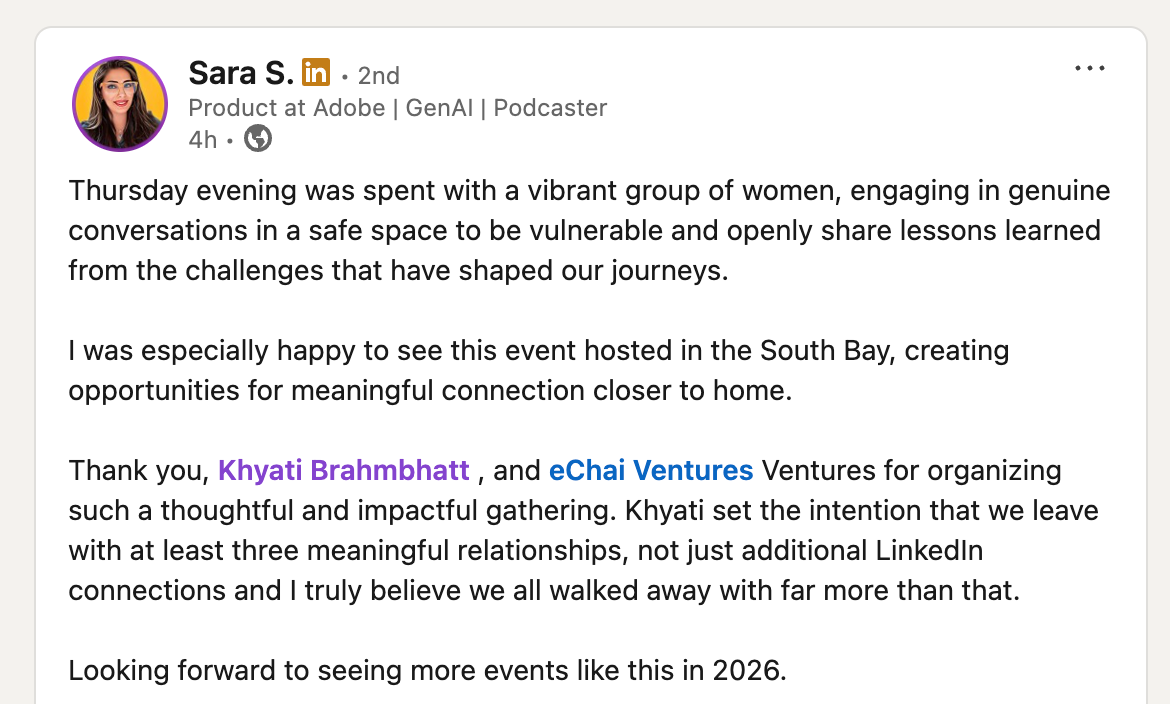
Task: Click the 4h post timestamp
Action: (202, 140)
